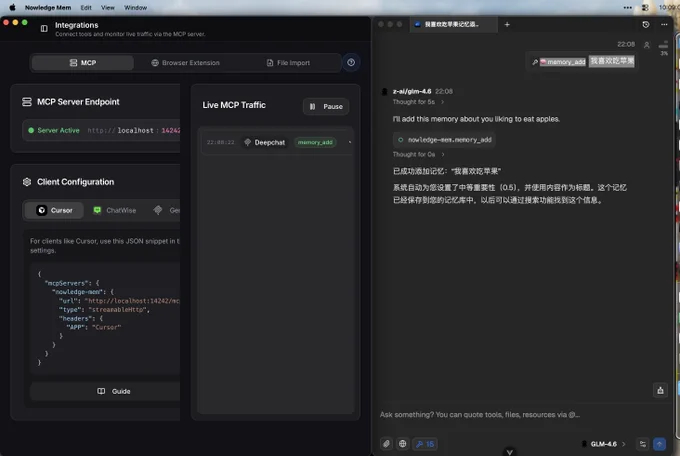Open the View menu in menu bar

(108, 7)
